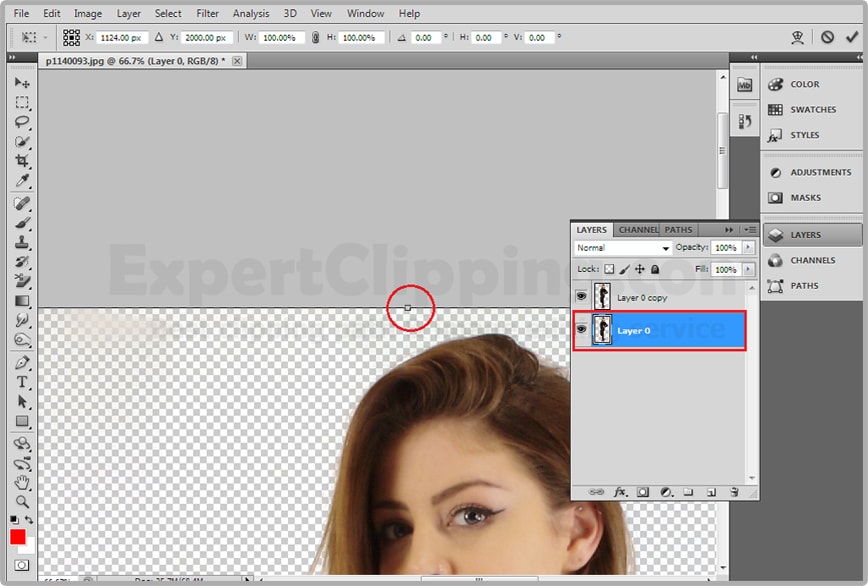Switch to the Paths tab

coord(678,230)
